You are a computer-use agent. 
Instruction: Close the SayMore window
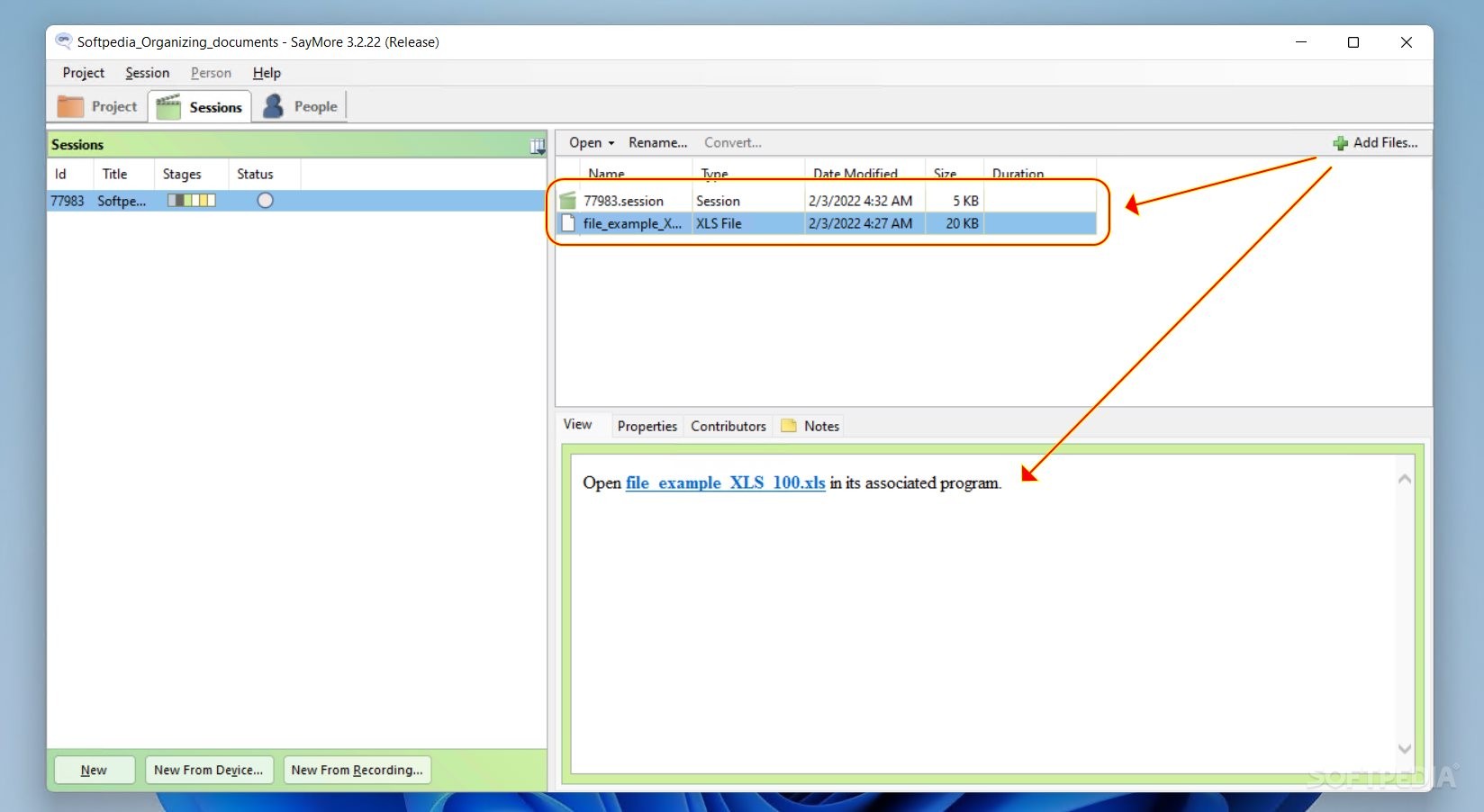[x=1406, y=42]
